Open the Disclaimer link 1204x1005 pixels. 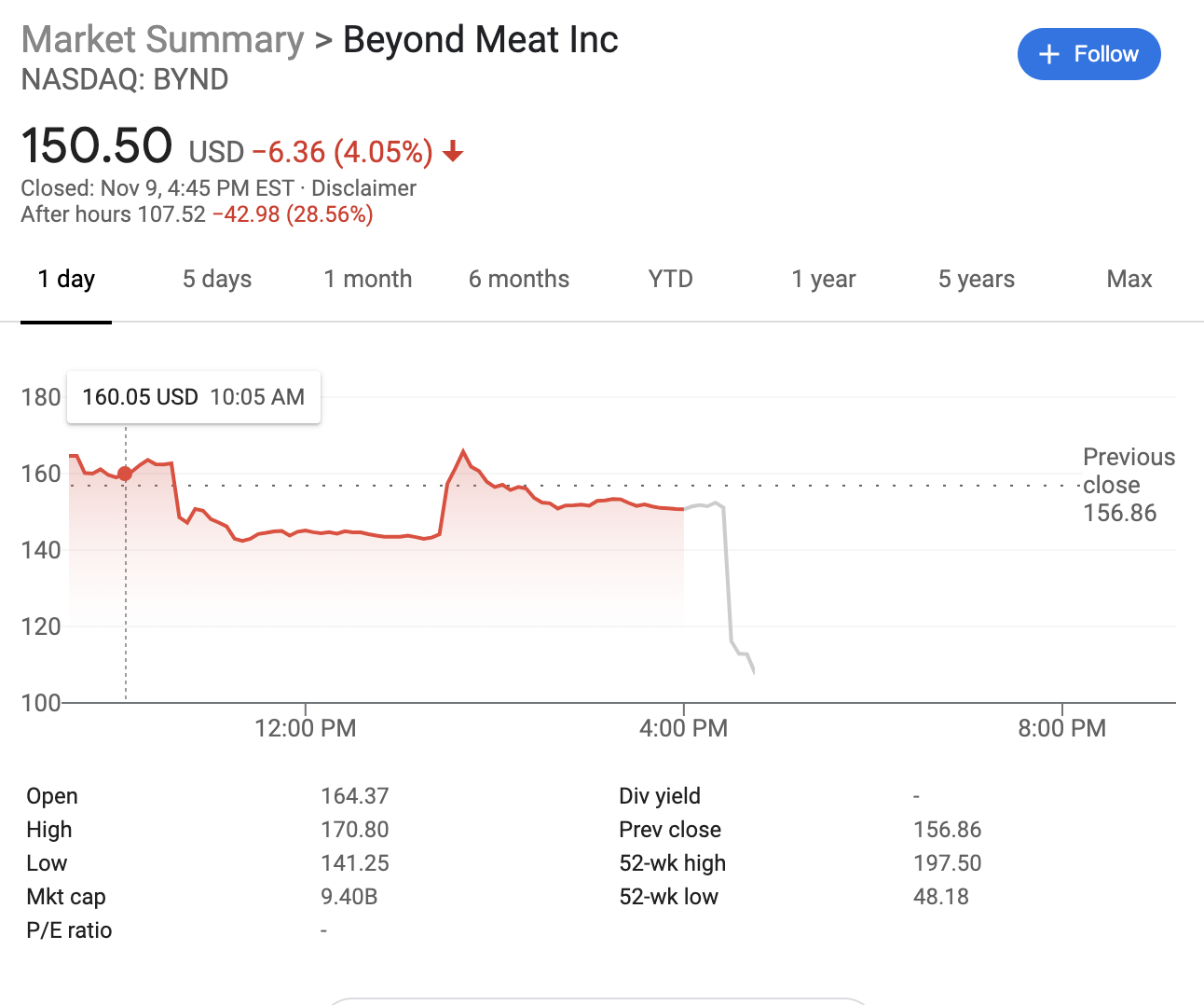tap(363, 188)
